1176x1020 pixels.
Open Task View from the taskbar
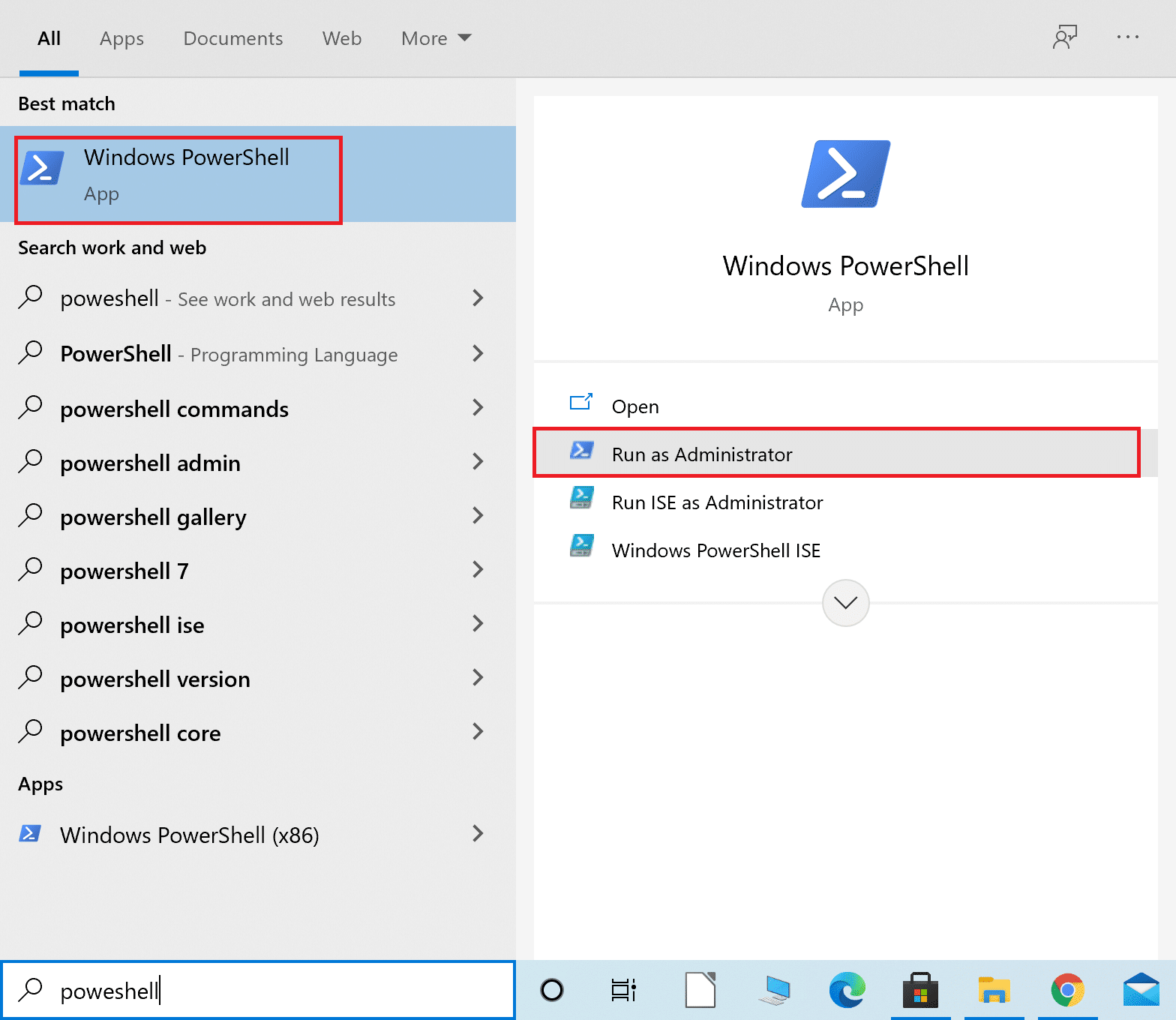[623, 991]
